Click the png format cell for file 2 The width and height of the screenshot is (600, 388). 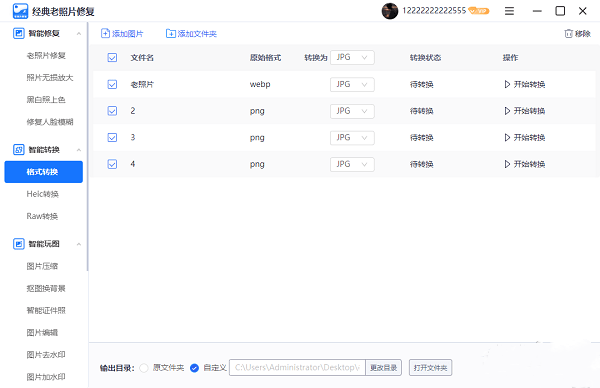coord(257,111)
